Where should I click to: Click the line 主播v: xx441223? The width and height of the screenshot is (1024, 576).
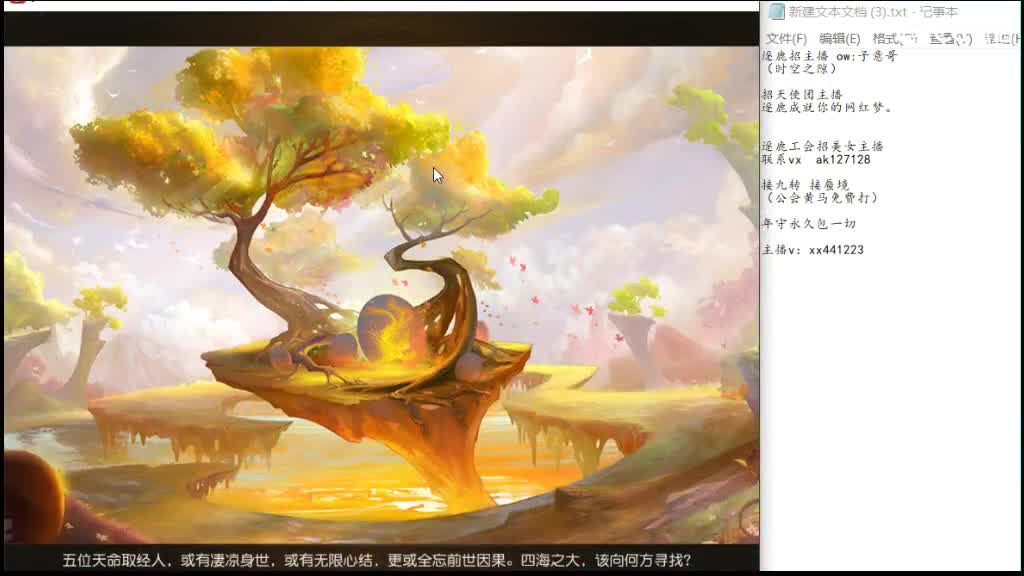click(815, 250)
